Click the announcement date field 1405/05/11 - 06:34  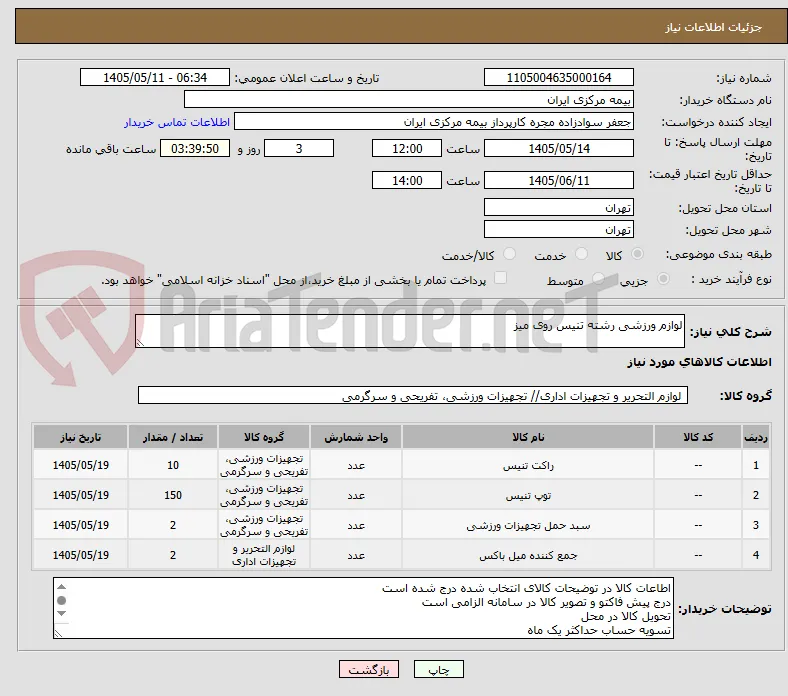pyautogui.click(x=155, y=77)
